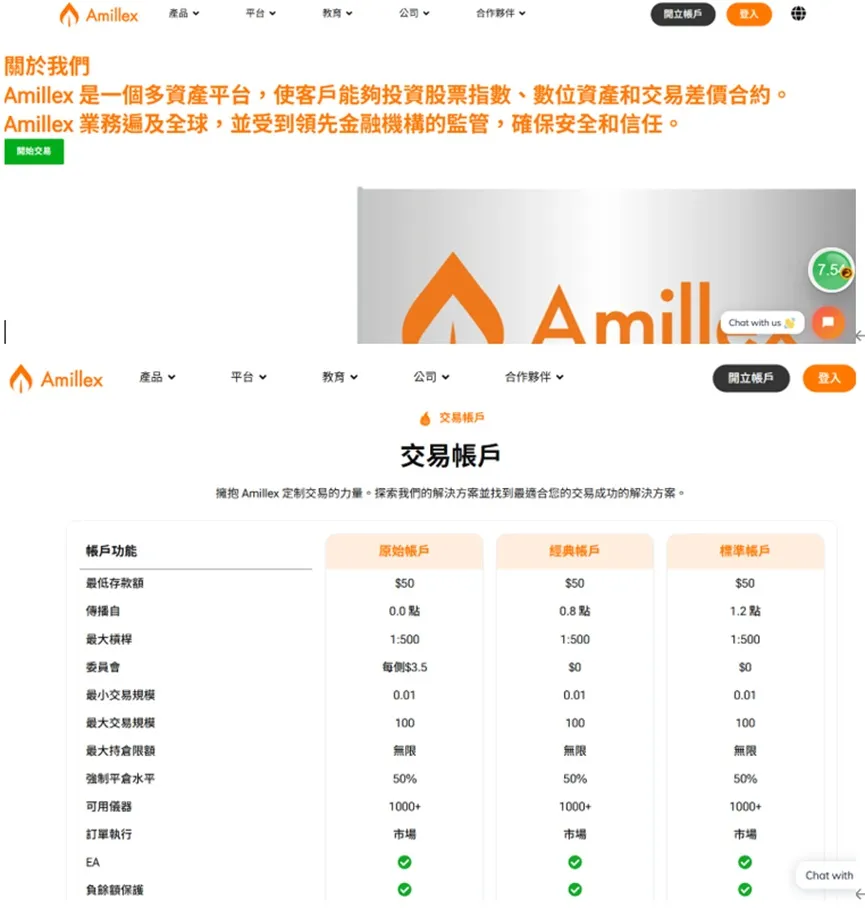The height and width of the screenshot is (908, 865).
Task: Click the 最小交易規模 row label
Action: pos(120,695)
